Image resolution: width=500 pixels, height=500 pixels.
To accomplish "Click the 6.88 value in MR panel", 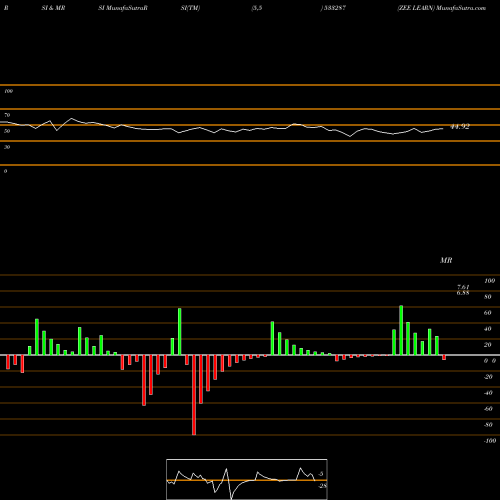I will tap(463, 293).
